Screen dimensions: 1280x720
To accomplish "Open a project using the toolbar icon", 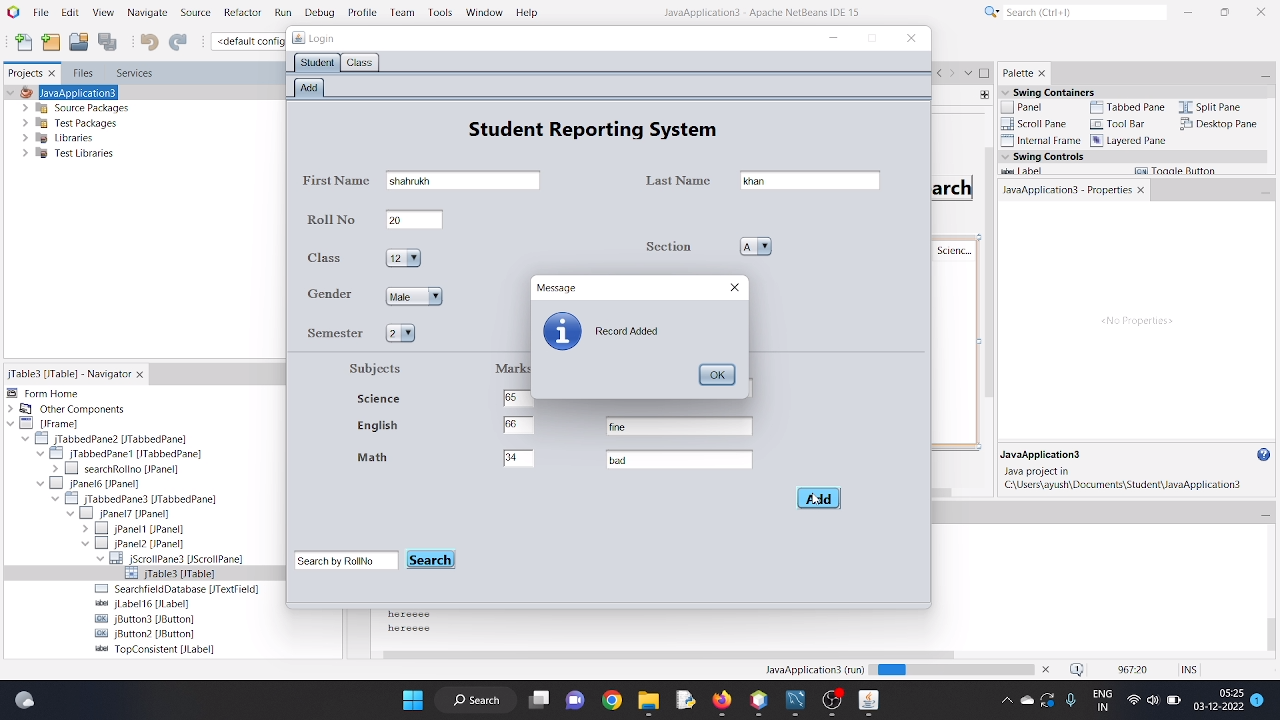I will 77,42.
